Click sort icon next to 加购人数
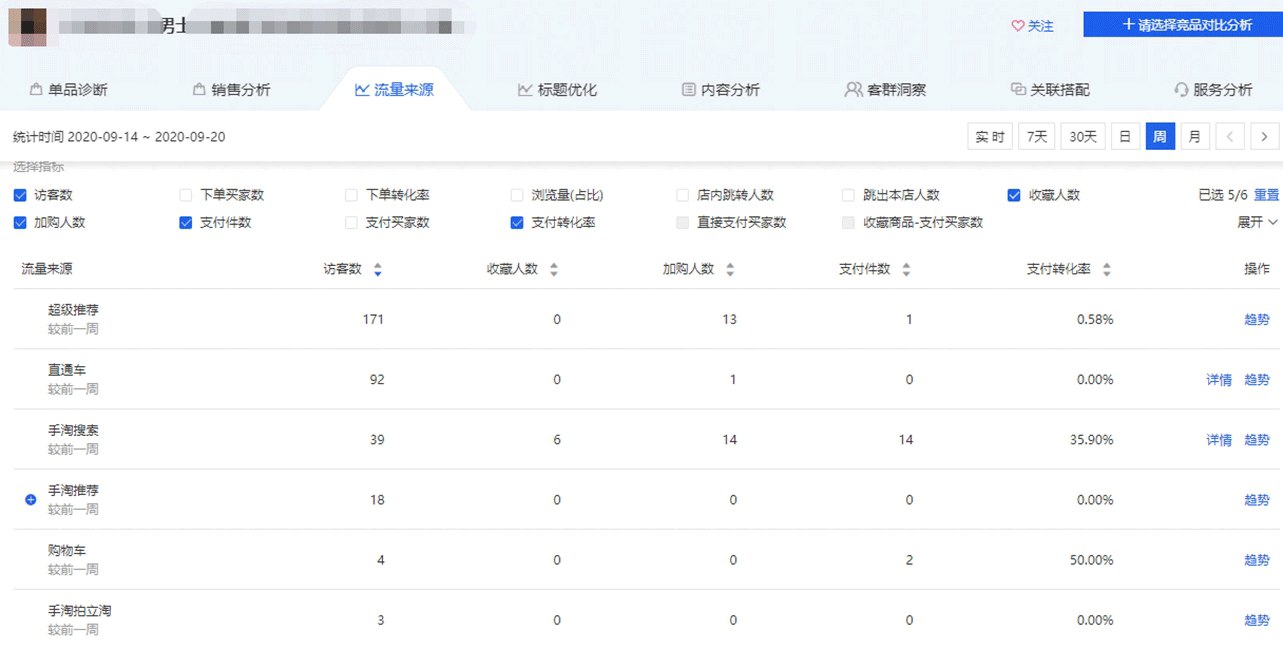 pyautogui.click(x=730, y=270)
